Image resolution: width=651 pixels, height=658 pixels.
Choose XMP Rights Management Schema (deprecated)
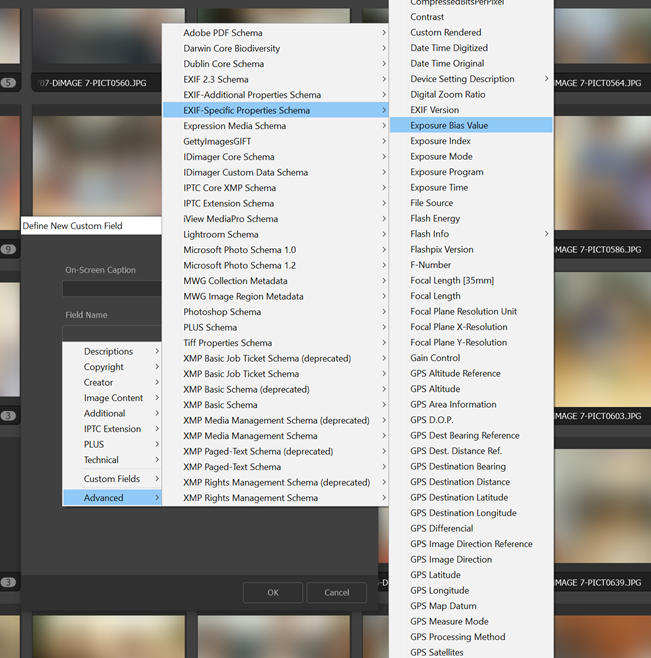coord(275,483)
